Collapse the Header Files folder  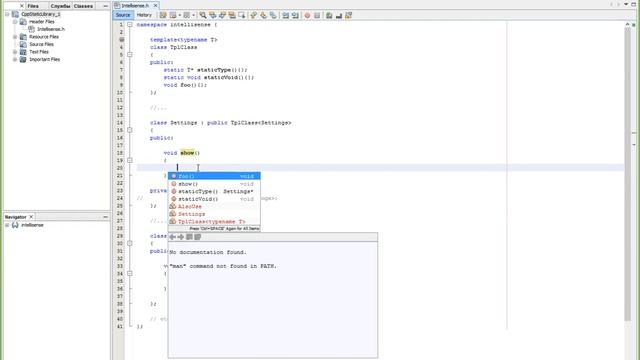point(15,22)
